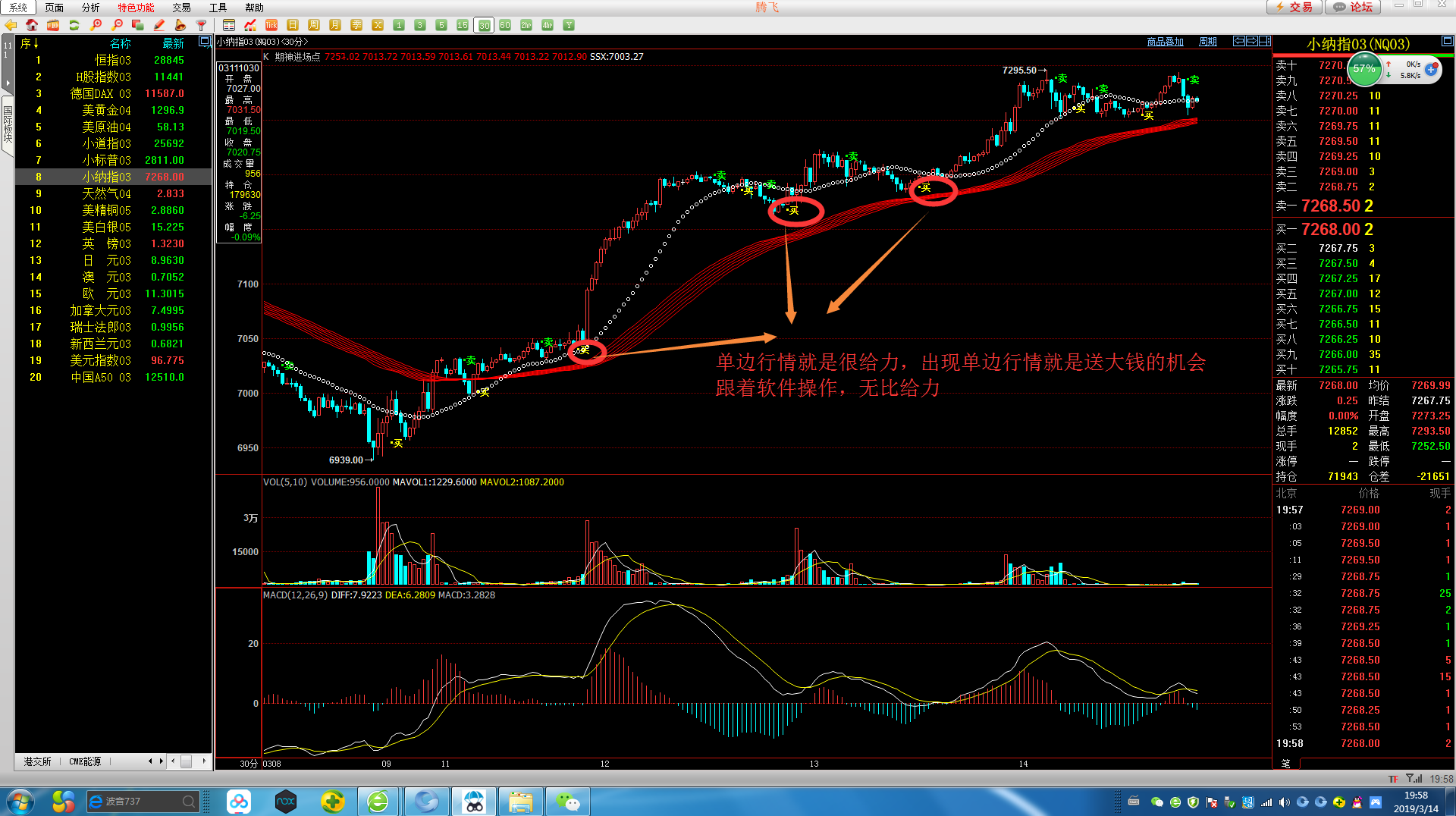Select the 4hr period icon

[548, 25]
